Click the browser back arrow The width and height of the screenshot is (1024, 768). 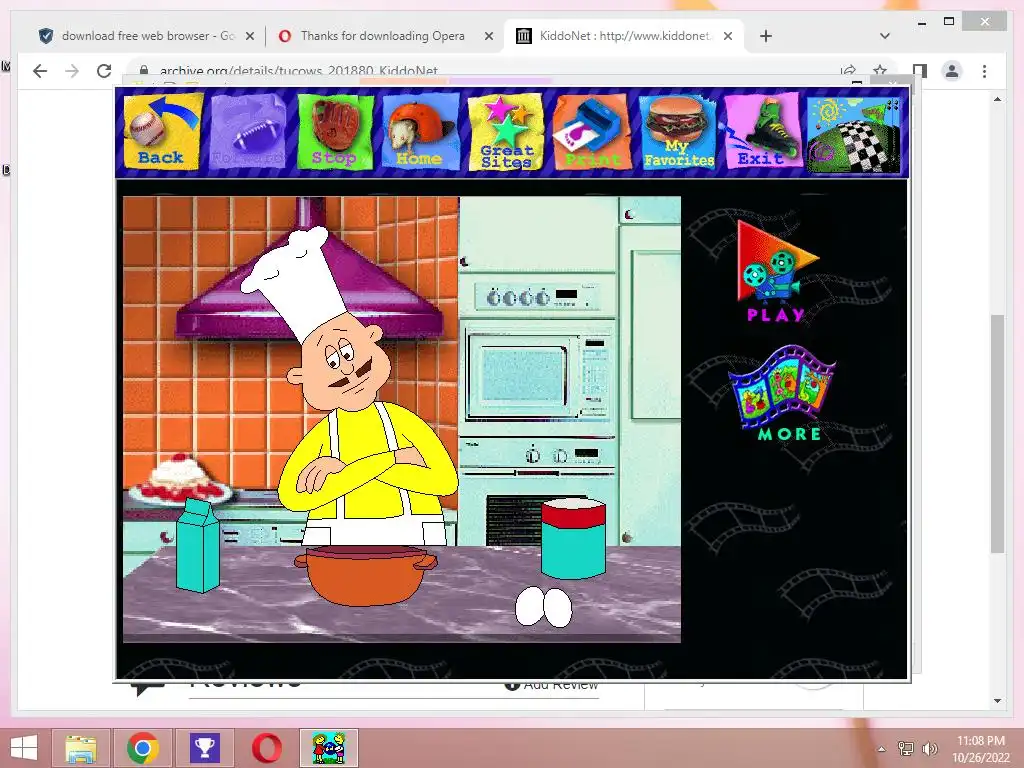[x=40, y=71]
